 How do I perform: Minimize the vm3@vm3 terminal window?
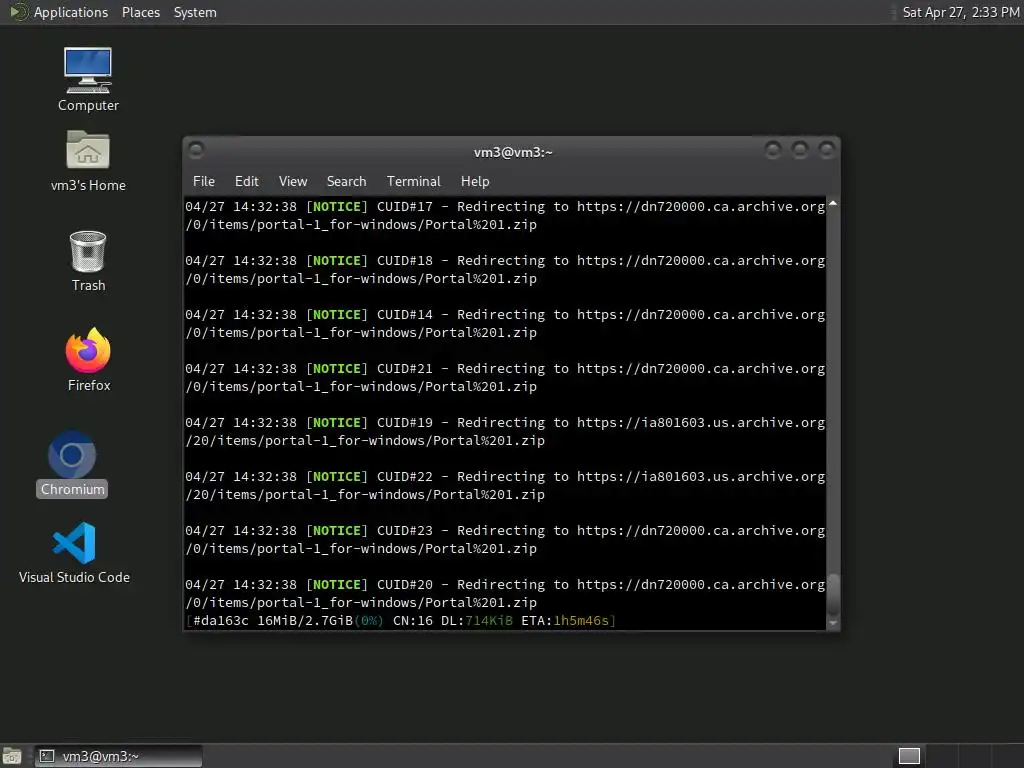pos(773,150)
